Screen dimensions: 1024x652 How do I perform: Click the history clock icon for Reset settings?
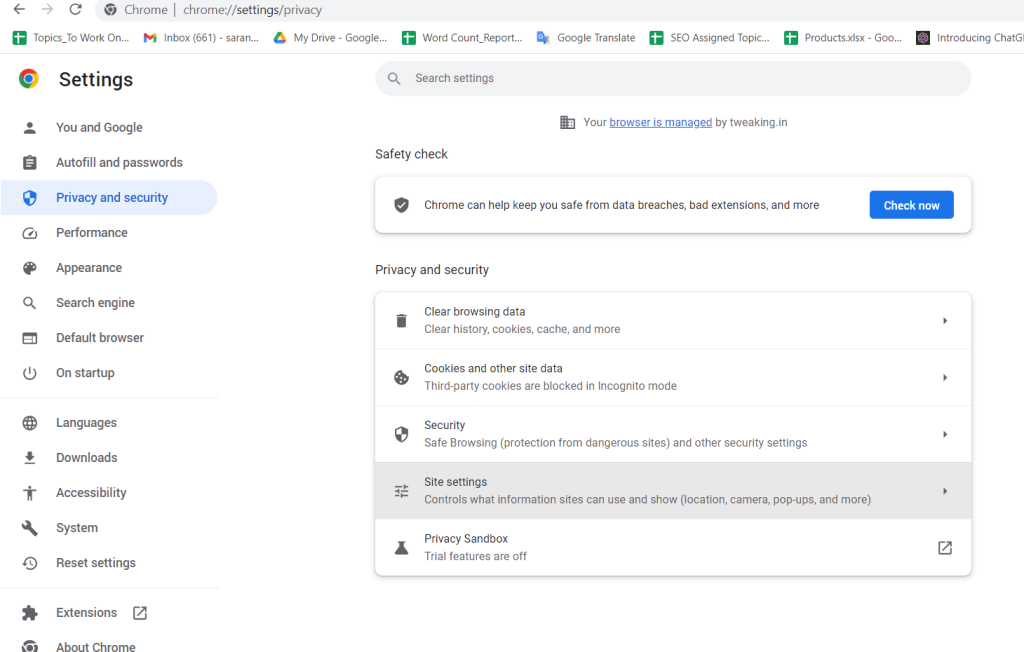tap(29, 563)
